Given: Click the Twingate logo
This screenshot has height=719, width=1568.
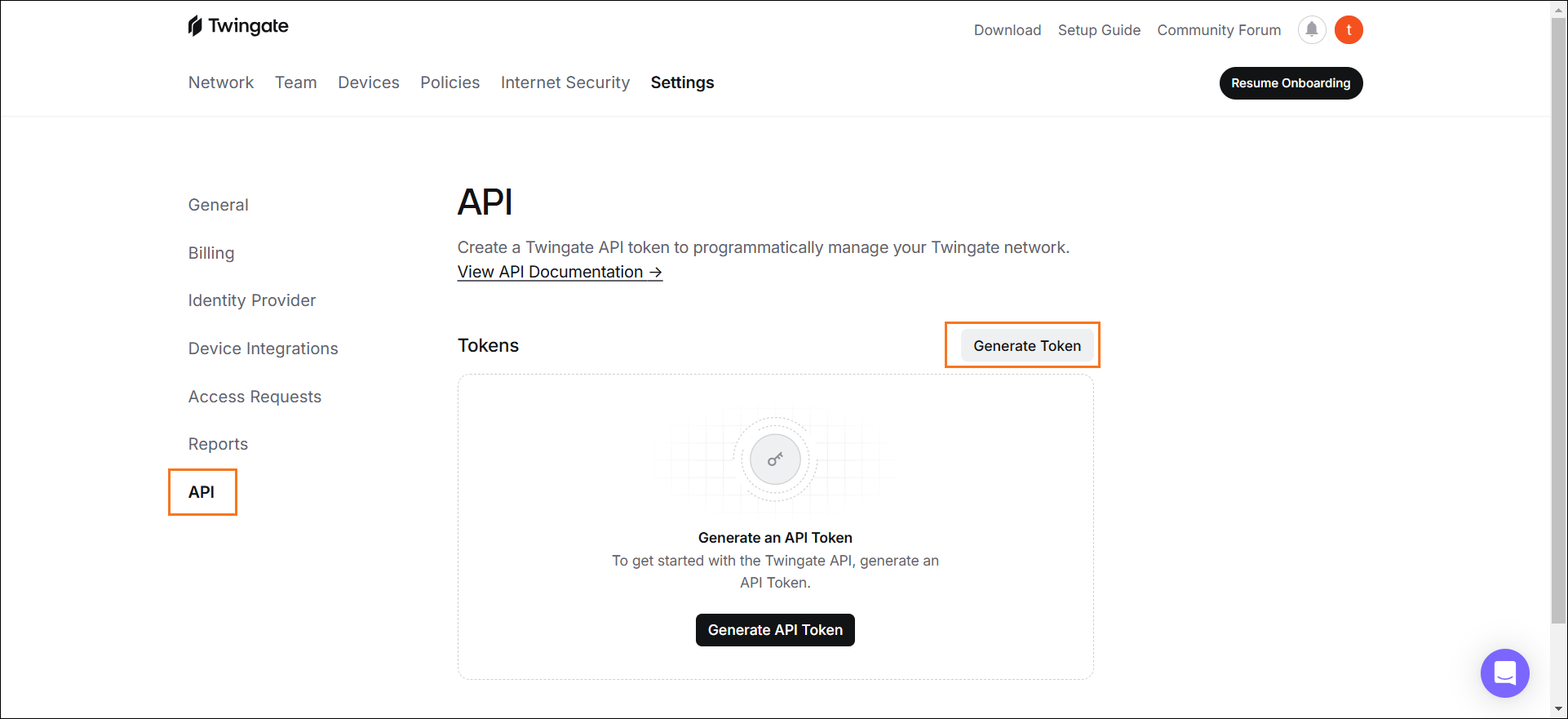Looking at the screenshot, I should pos(237,26).
